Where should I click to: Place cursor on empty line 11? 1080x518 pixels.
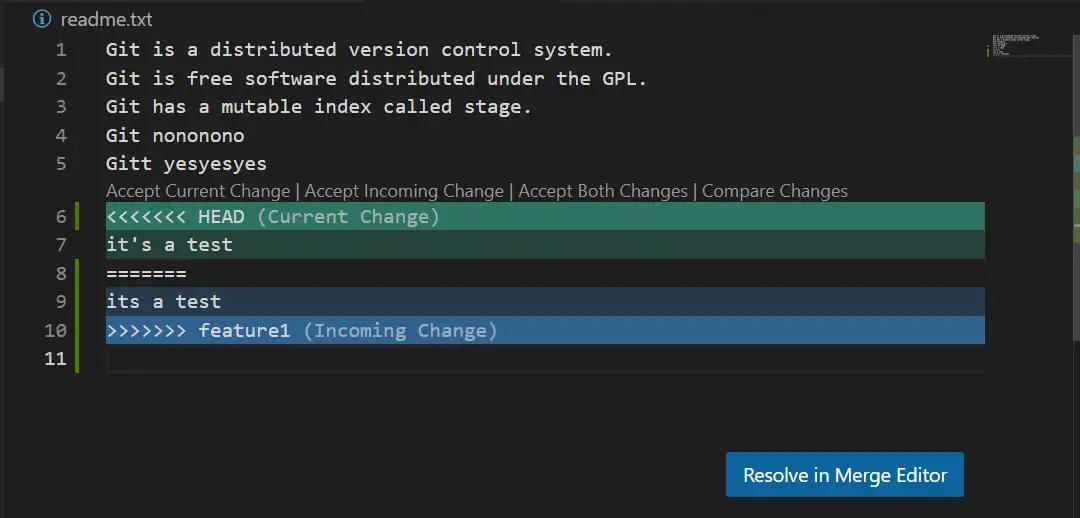coord(400,359)
